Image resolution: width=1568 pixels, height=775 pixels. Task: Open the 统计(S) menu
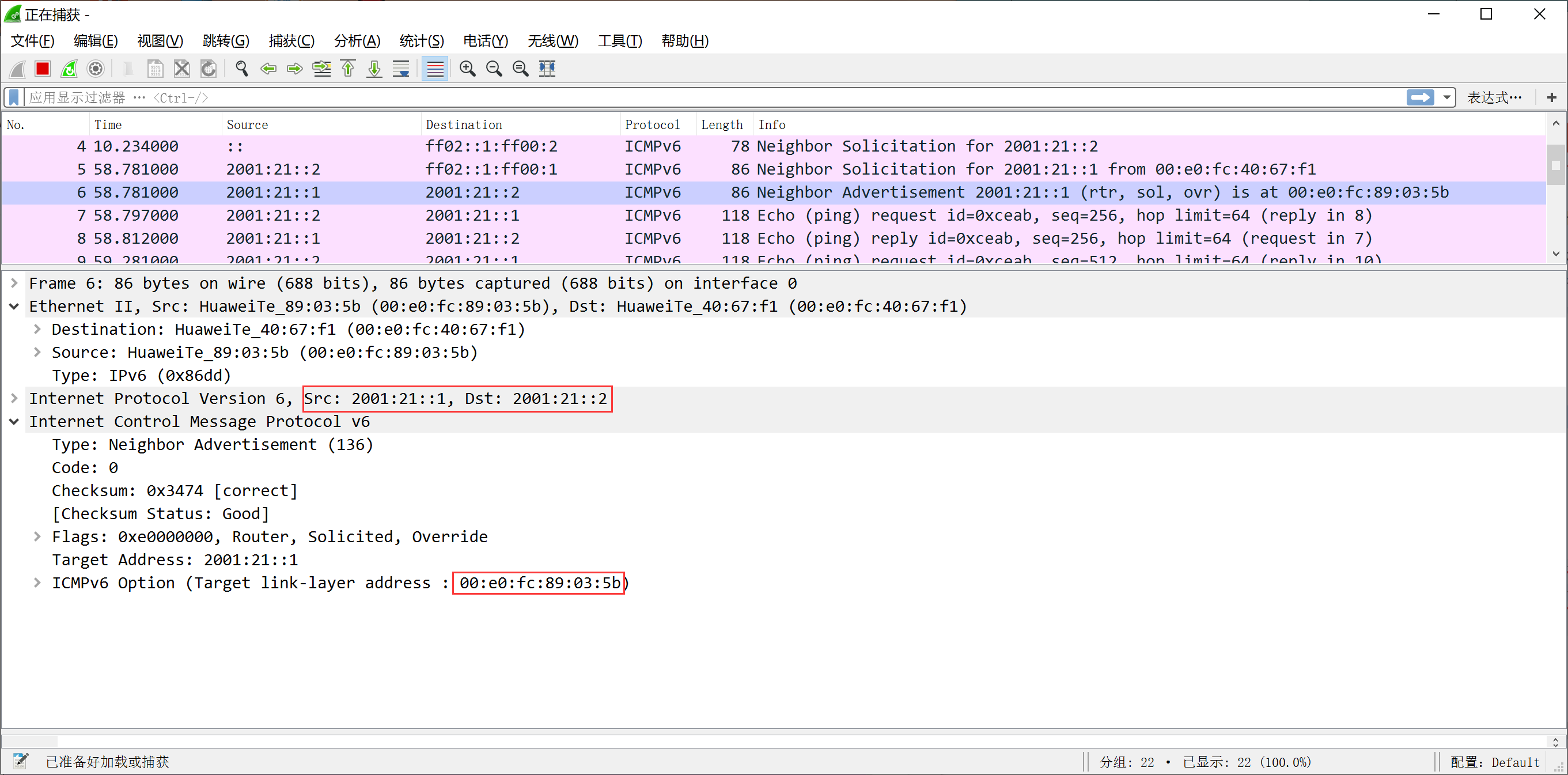point(421,41)
